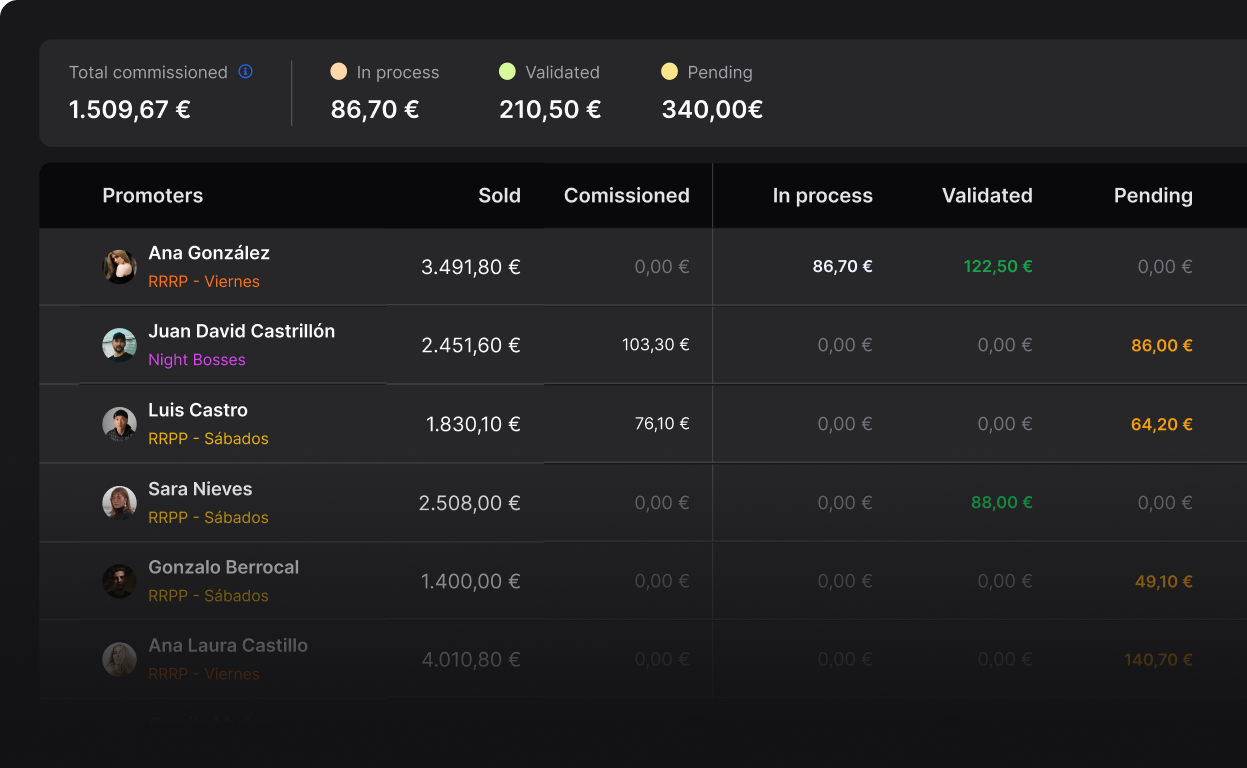Click the orange In process legend dot

[339, 72]
